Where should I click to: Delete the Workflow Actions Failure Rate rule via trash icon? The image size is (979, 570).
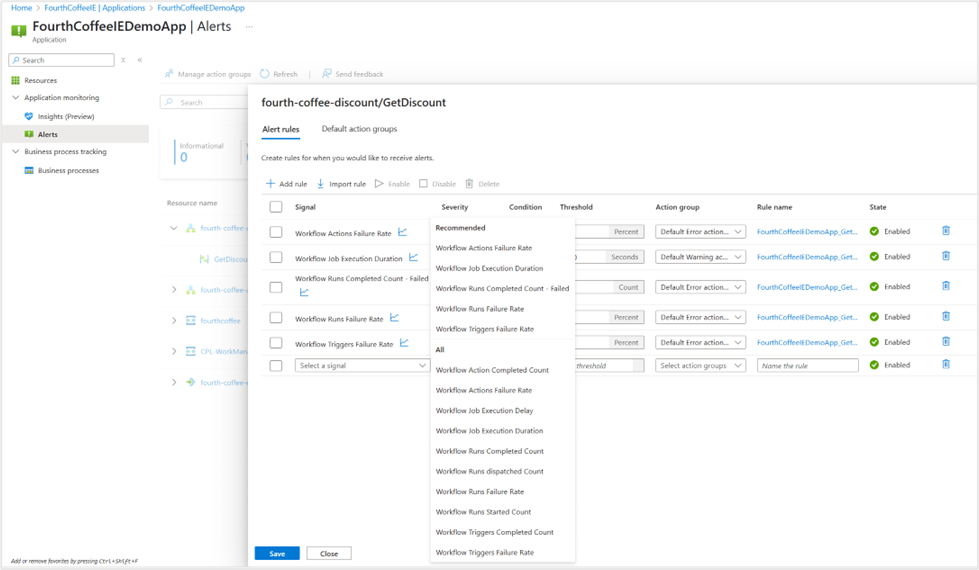click(x=946, y=231)
